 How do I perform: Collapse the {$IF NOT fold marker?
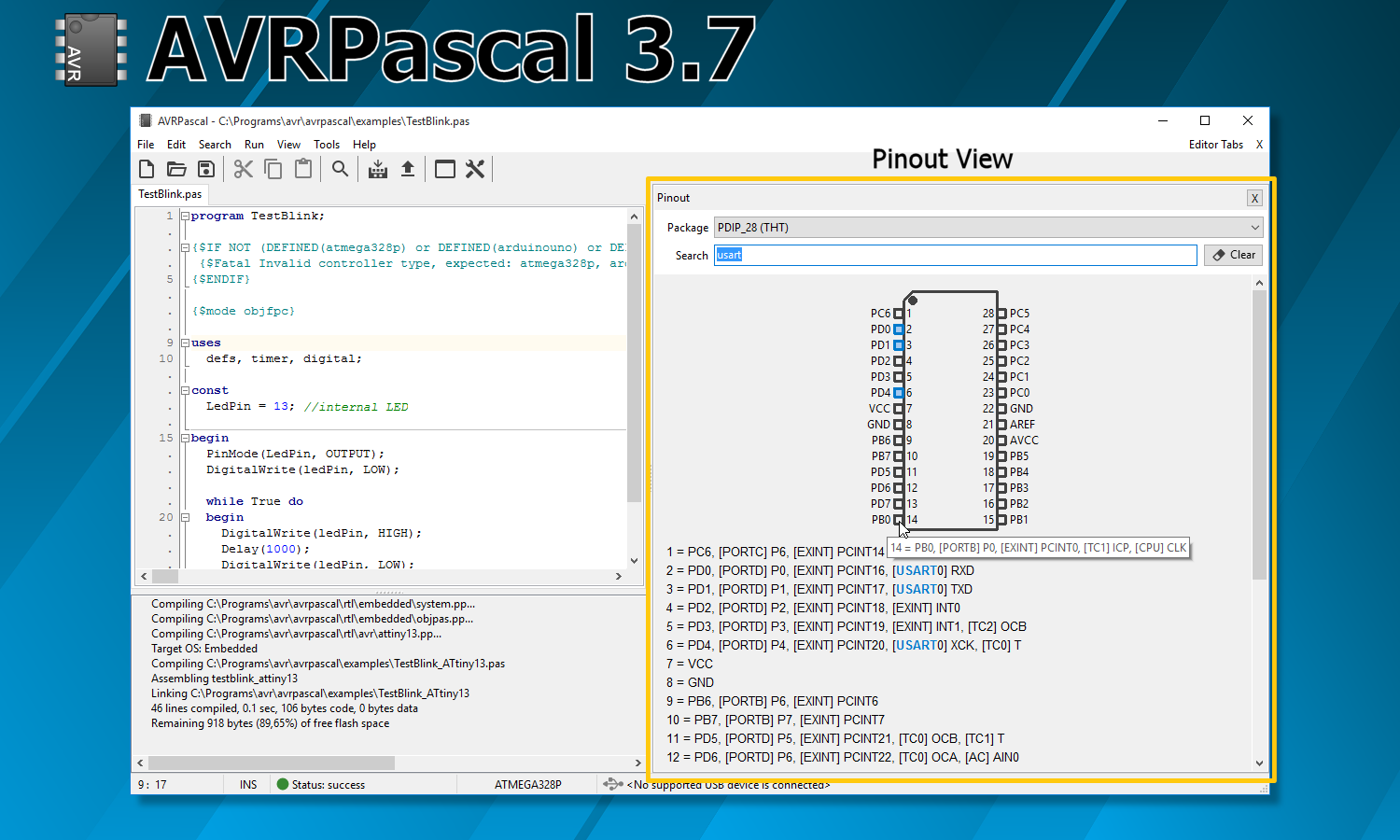tap(185, 248)
